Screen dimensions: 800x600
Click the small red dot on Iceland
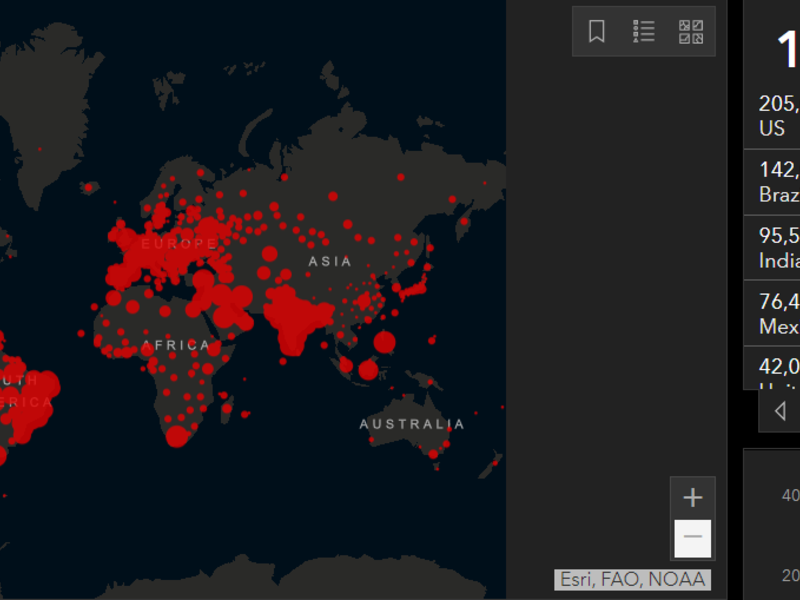click(x=88, y=187)
